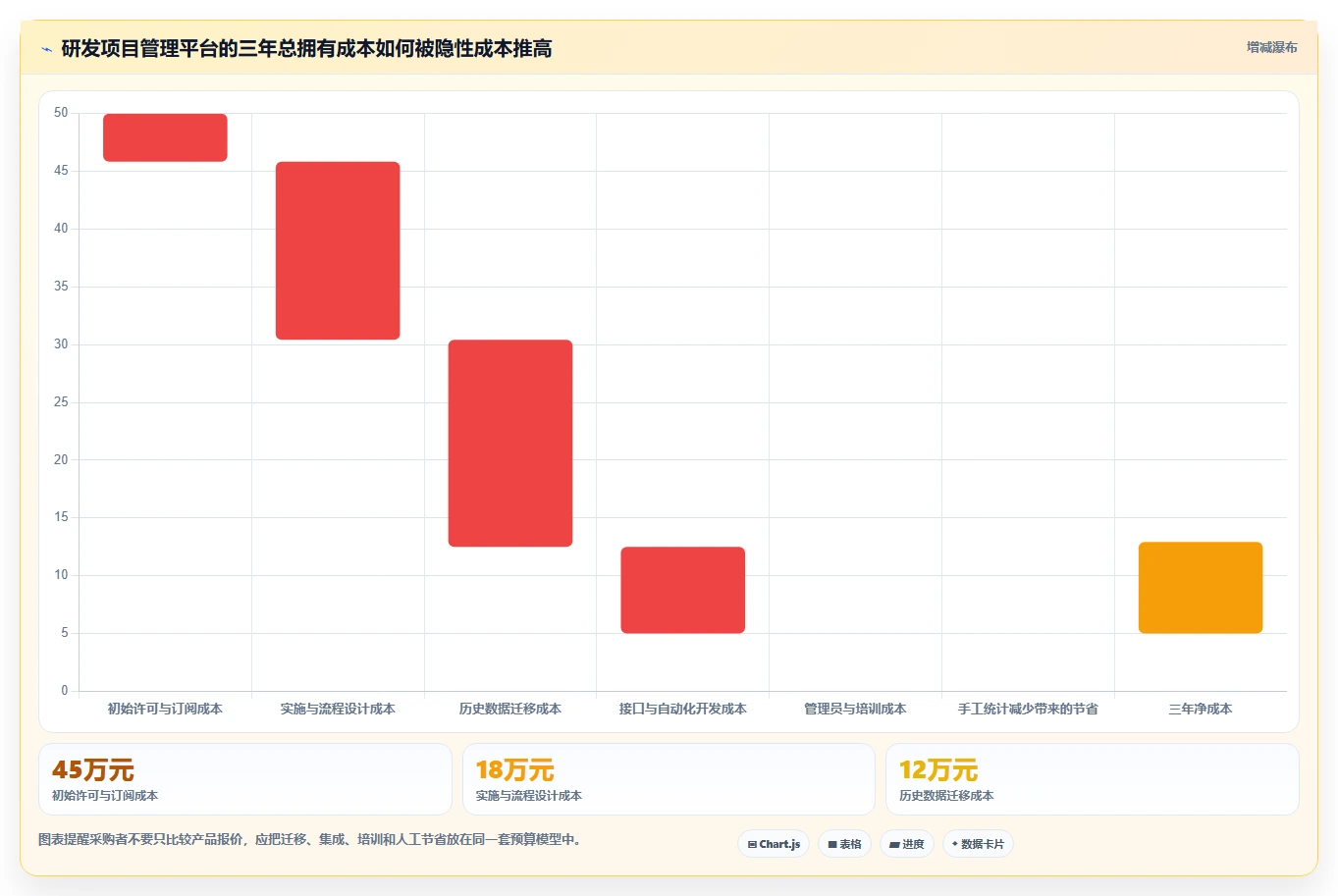The height and width of the screenshot is (896, 1338).
Task: Open the 18万元 data card
Action: tap(669, 779)
